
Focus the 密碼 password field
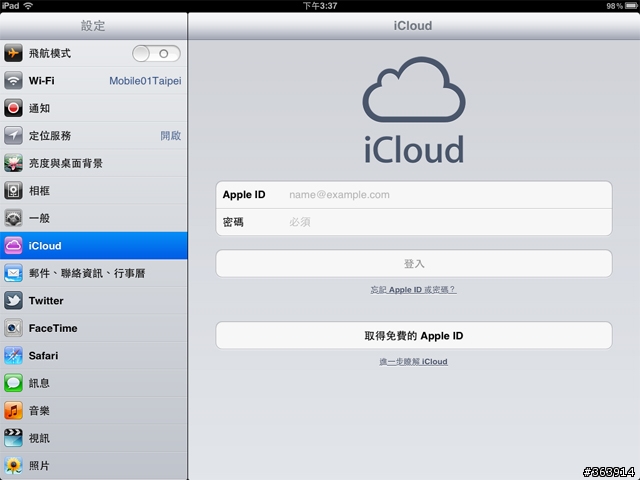coord(414,222)
